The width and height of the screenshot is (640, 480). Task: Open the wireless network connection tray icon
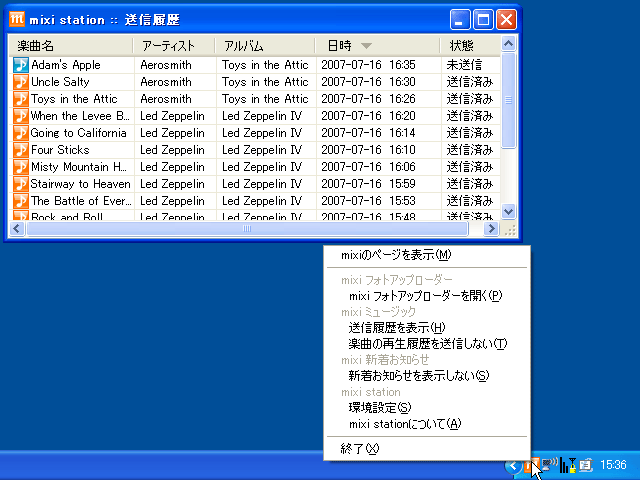[549, 464]
